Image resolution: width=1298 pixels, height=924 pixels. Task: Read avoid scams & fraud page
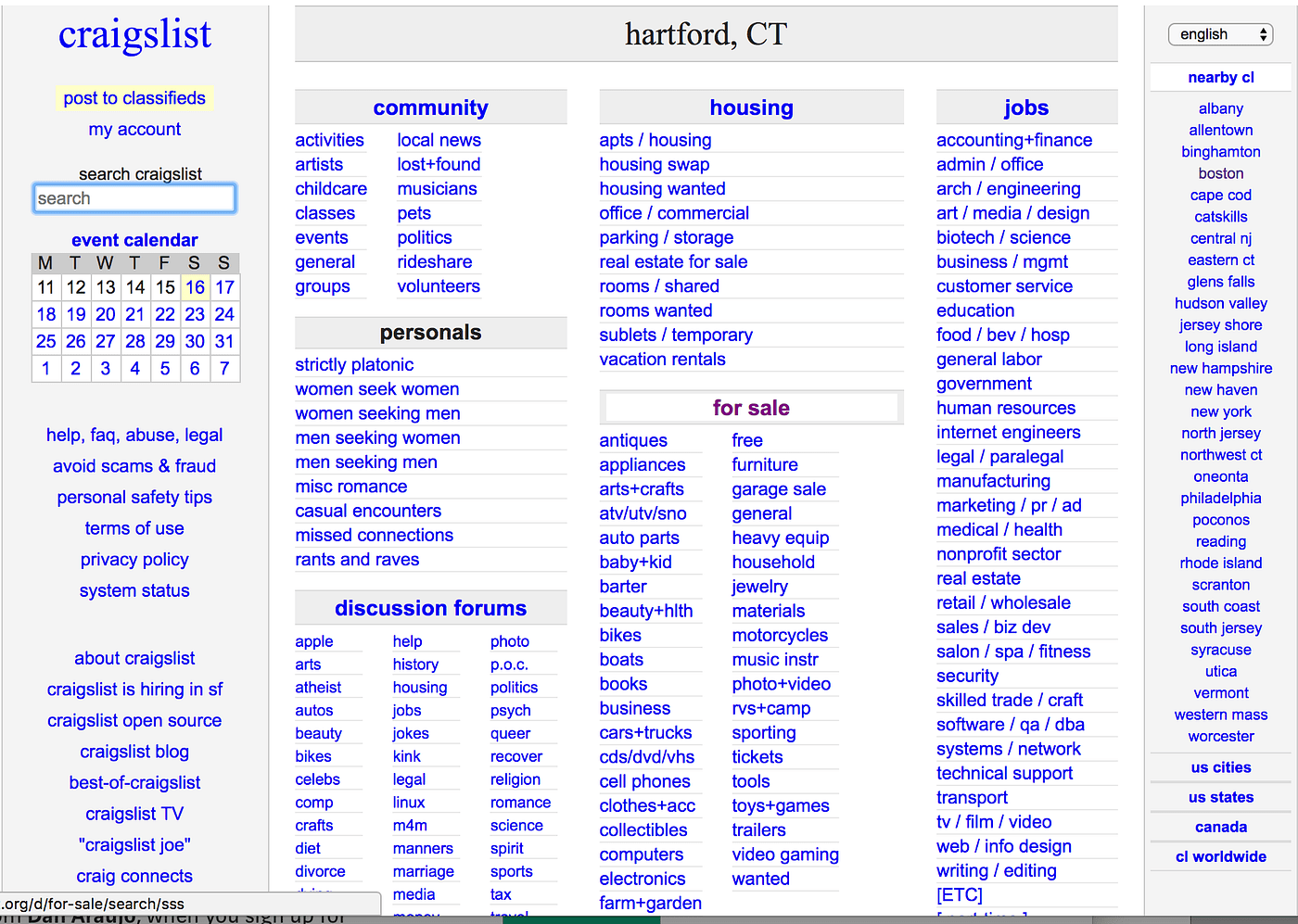tap(134, 466)
